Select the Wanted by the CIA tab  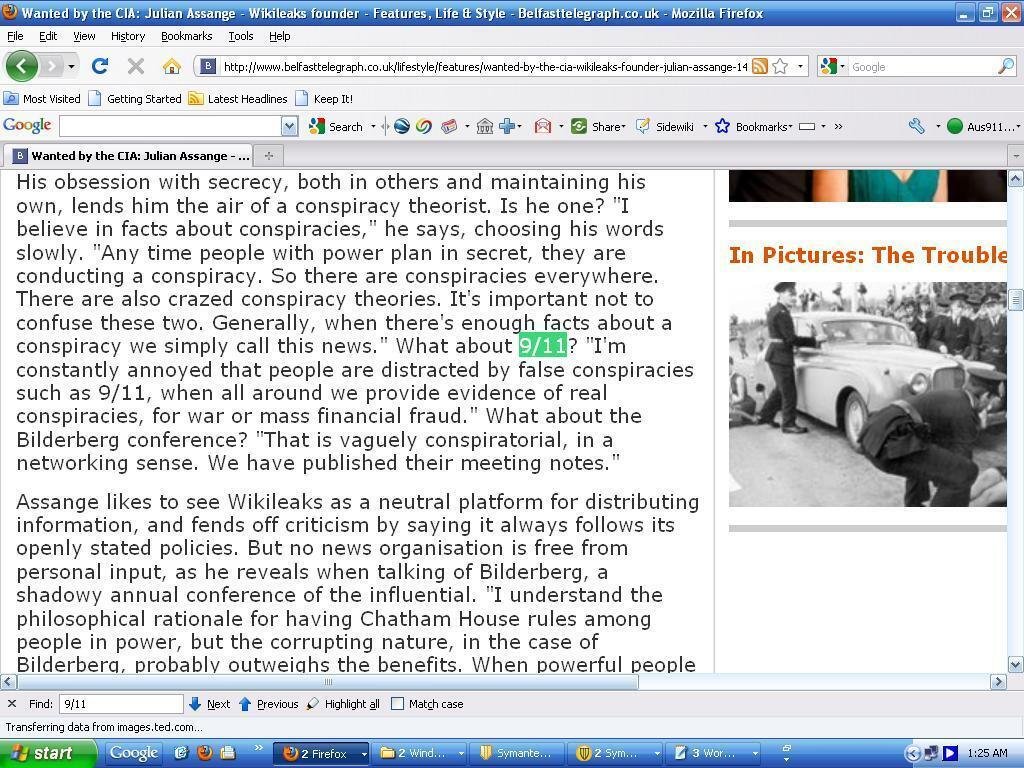(x=128, y=155)
